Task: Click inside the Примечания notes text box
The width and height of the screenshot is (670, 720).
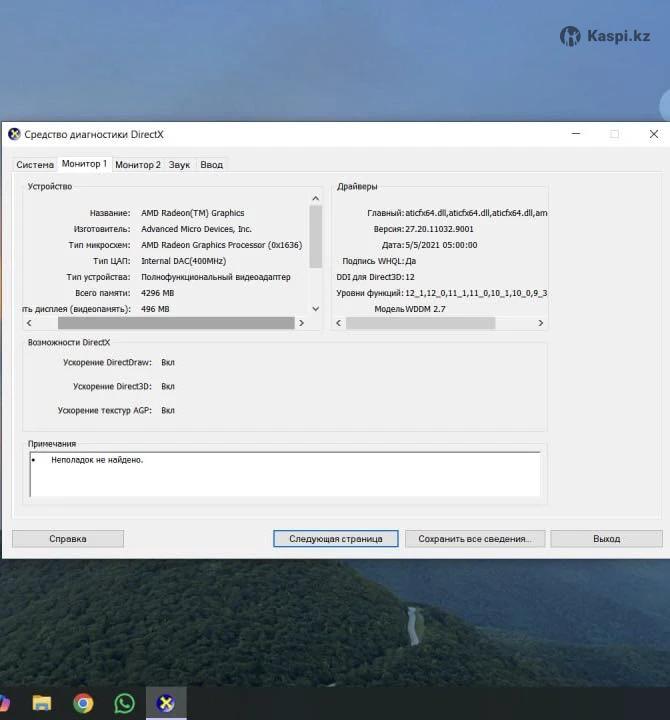Action: tap(285, 474)
